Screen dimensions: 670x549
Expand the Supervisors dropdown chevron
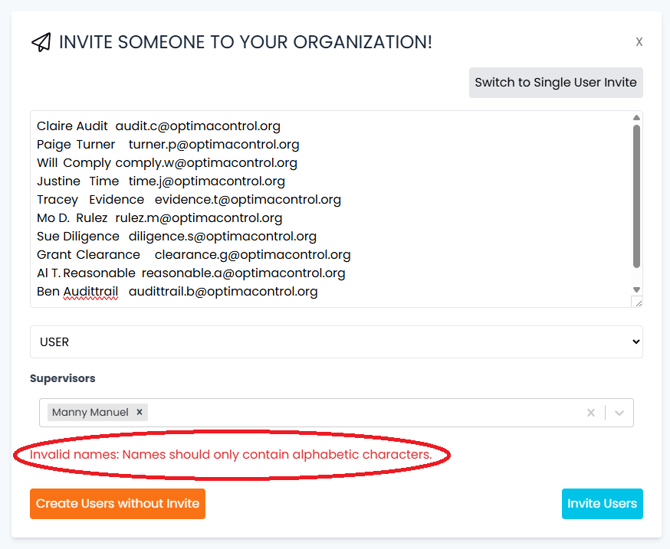coord(619,413)
